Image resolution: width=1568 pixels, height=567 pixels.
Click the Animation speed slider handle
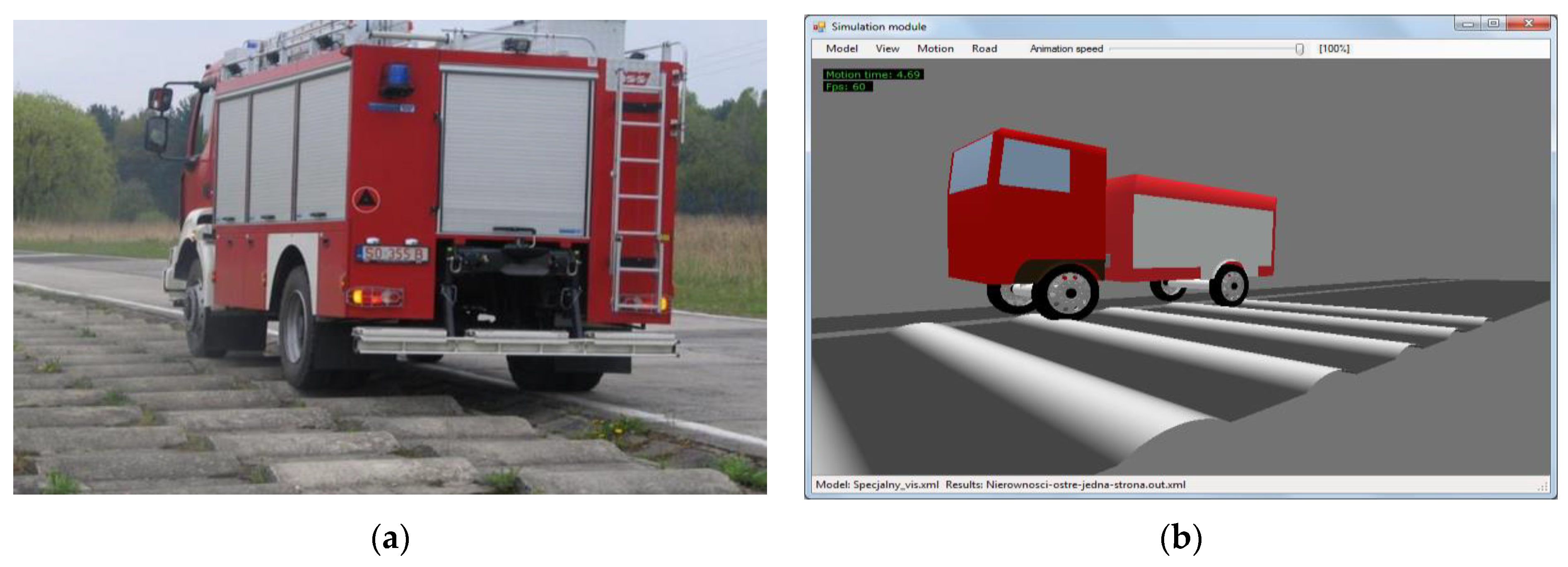tap(1299, 49)
